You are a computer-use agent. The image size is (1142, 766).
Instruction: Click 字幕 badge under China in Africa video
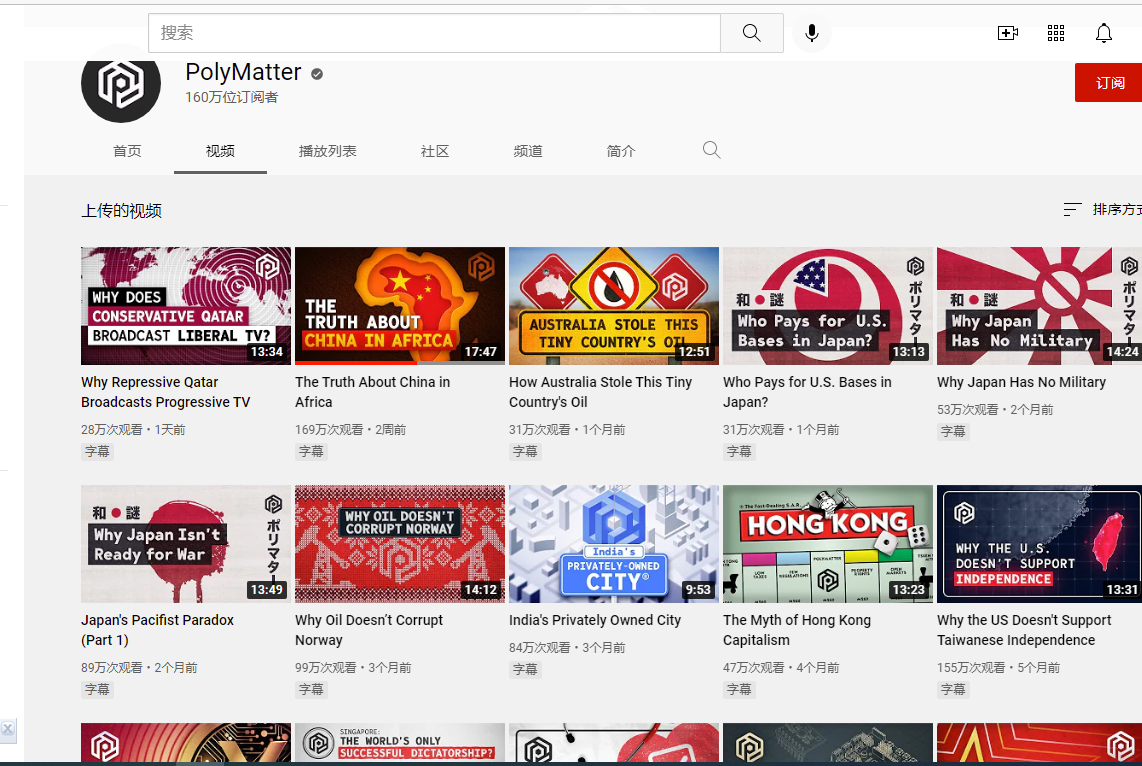point(311,451)
